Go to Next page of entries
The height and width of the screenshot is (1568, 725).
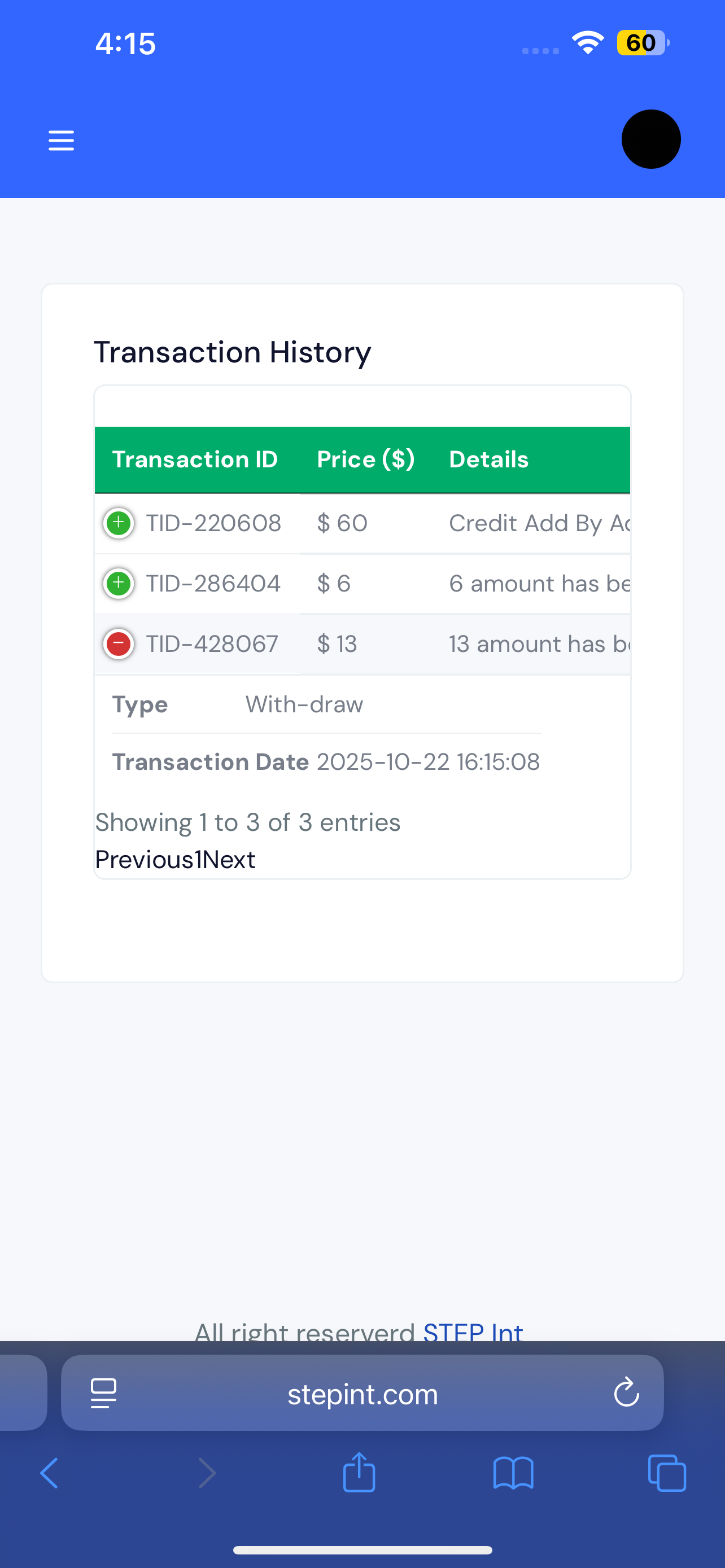(x=229, y=860)
